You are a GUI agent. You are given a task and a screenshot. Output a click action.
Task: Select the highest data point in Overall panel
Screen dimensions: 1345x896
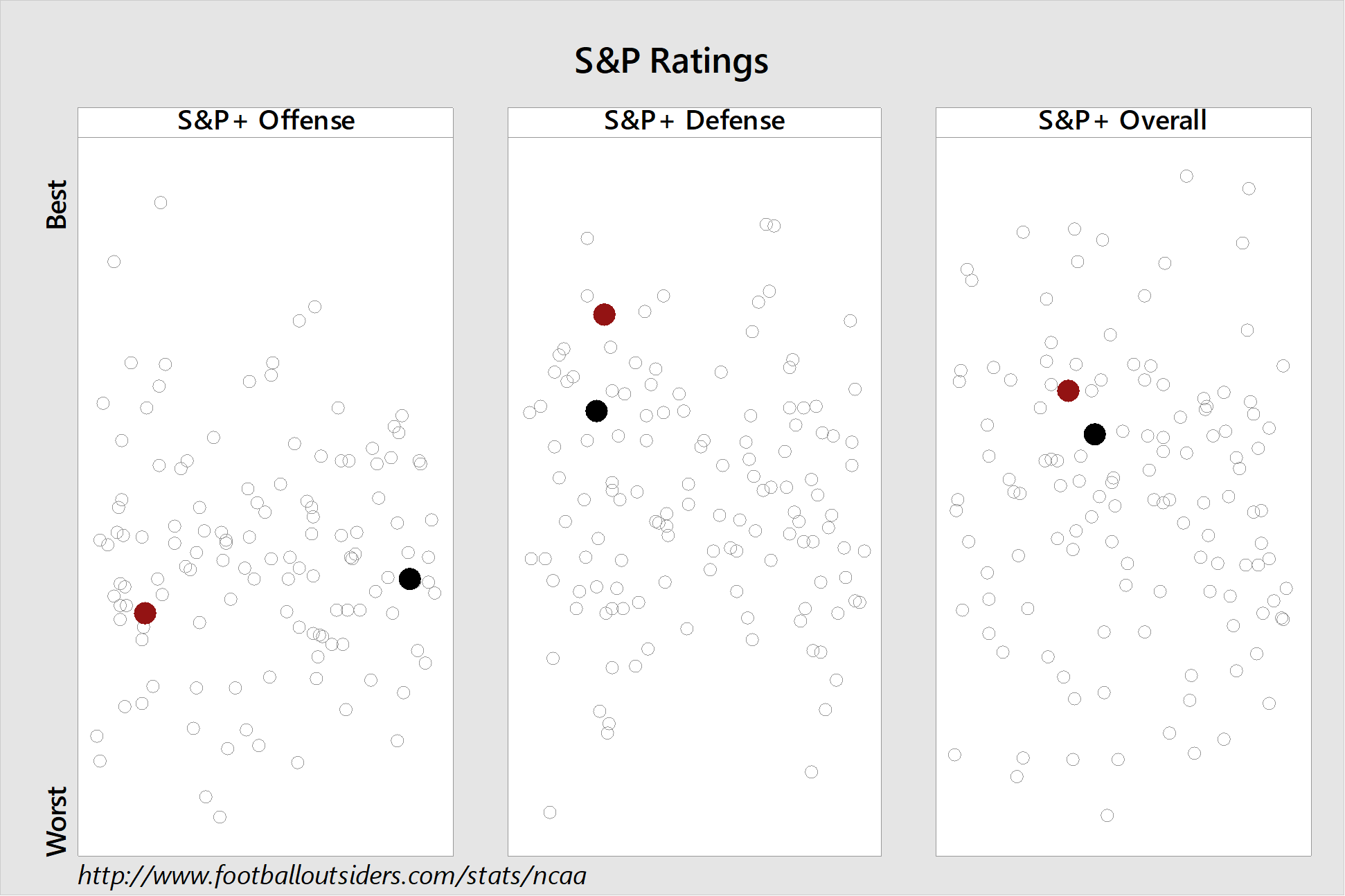pos(1186,176)
